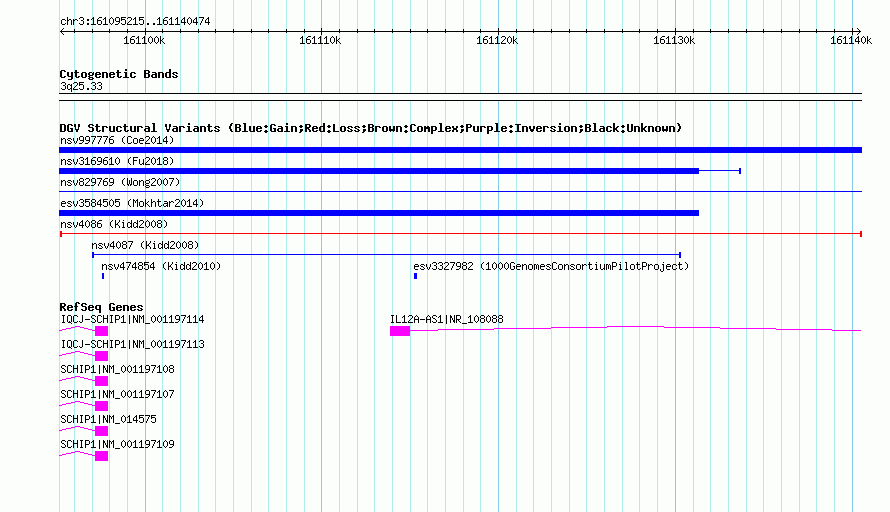Open esv3584505 (Mokhtar2014) variant label

(x=132, y=203)
